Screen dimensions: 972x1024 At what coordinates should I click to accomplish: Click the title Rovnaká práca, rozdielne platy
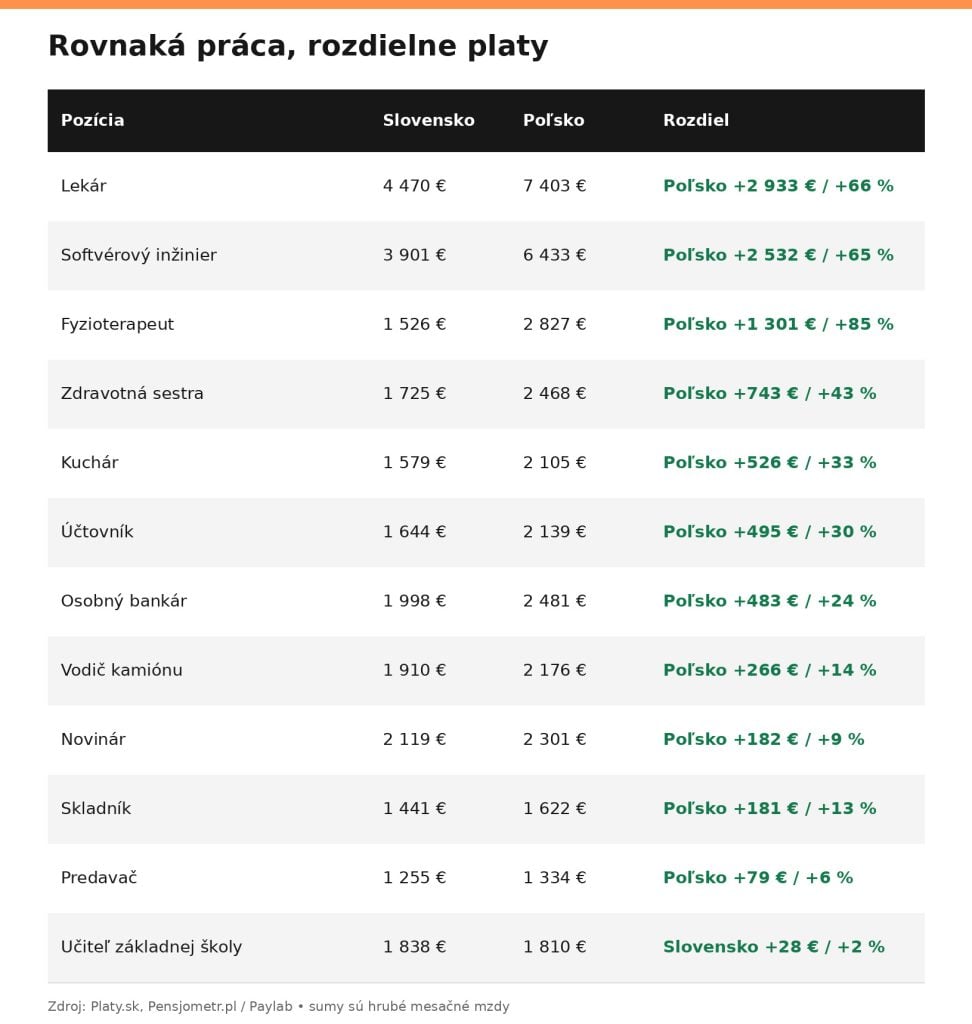point(298,46)
